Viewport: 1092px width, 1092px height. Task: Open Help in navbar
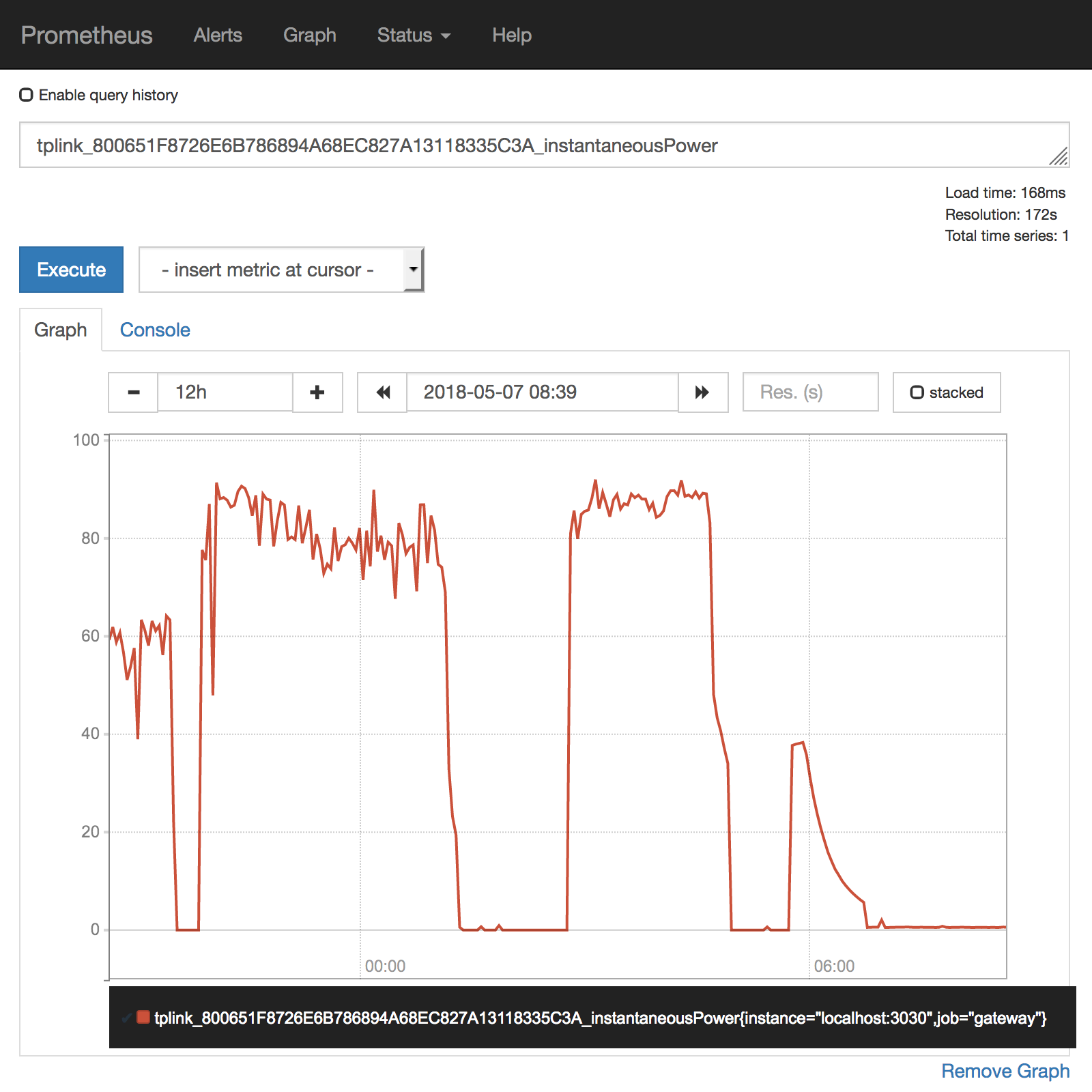(x=512, y=35)
